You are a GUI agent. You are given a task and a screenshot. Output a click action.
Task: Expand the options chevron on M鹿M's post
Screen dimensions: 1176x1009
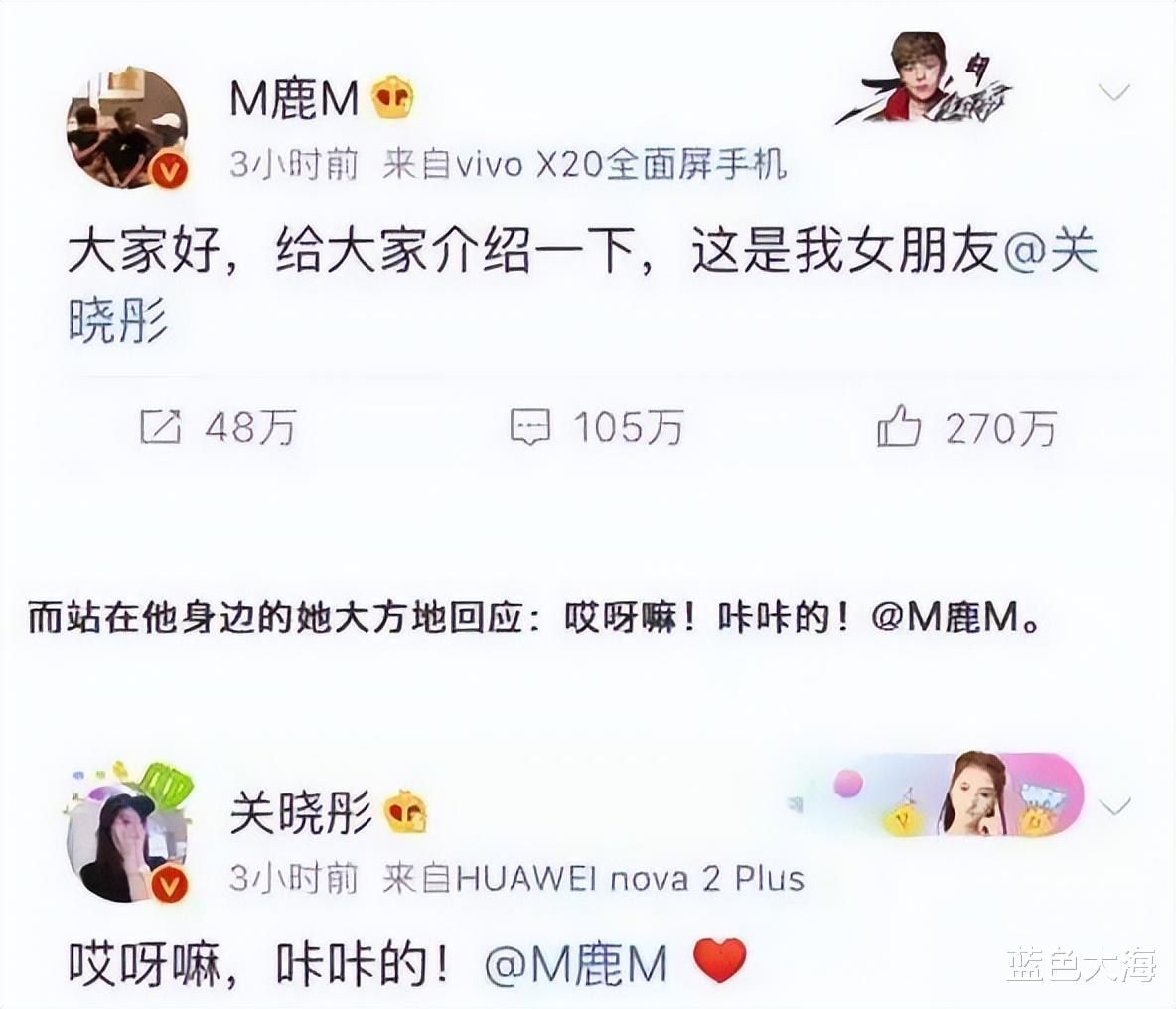(x=1113, y=92)
